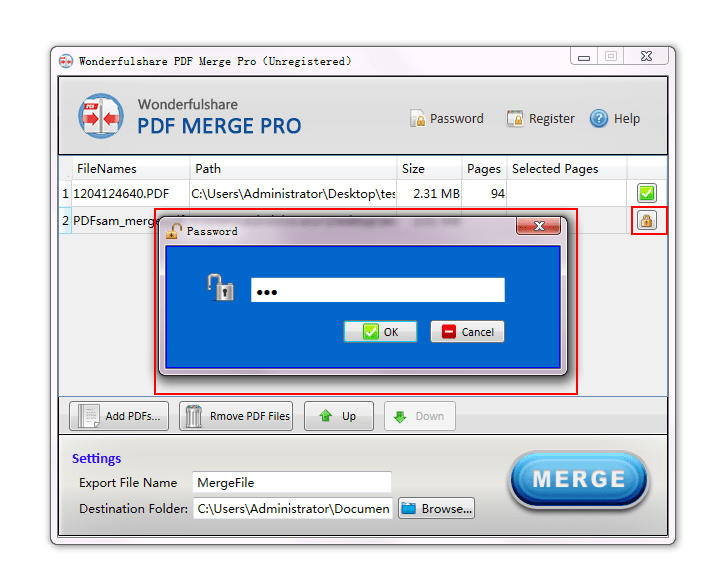704x565 pixels.
Task: Click the orange lock icon in row 2
Action: (647, 221)
